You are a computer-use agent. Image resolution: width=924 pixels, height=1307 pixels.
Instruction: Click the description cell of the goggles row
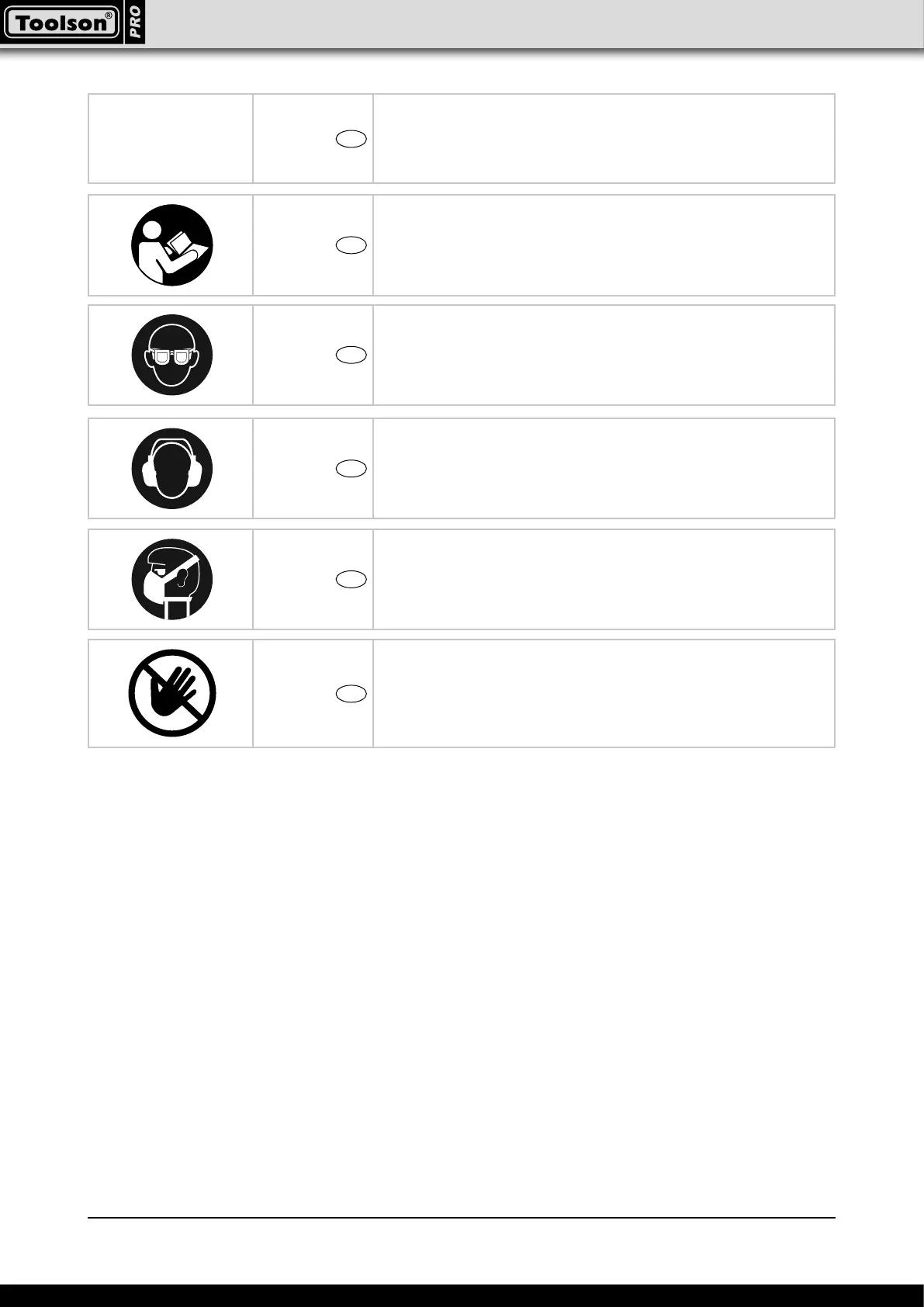pyautogui.click(x=604, y=355)
